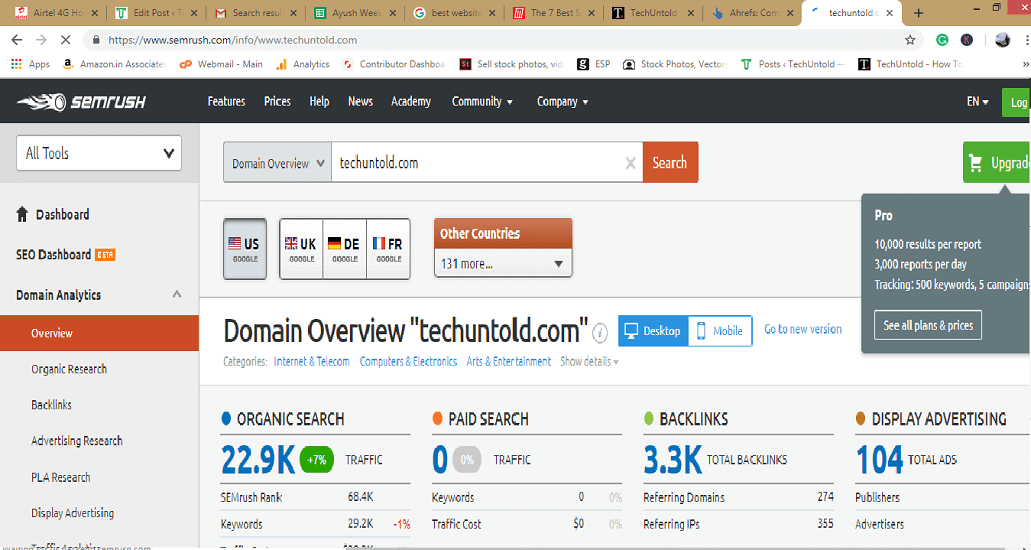Viewport: 1031px width, 550px height.
Task: Open the All Tools dropdown
Action: [99, 153]
